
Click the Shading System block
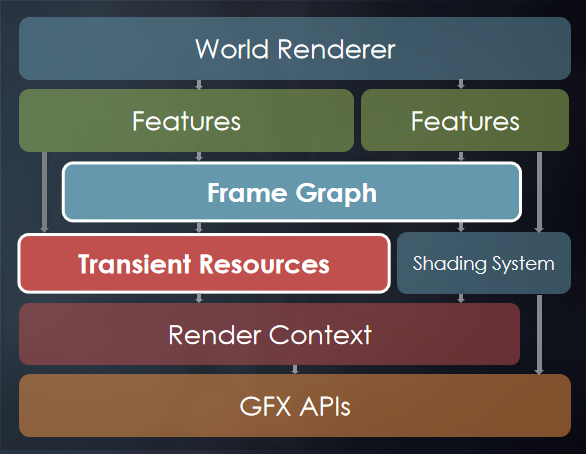(484, 263)
